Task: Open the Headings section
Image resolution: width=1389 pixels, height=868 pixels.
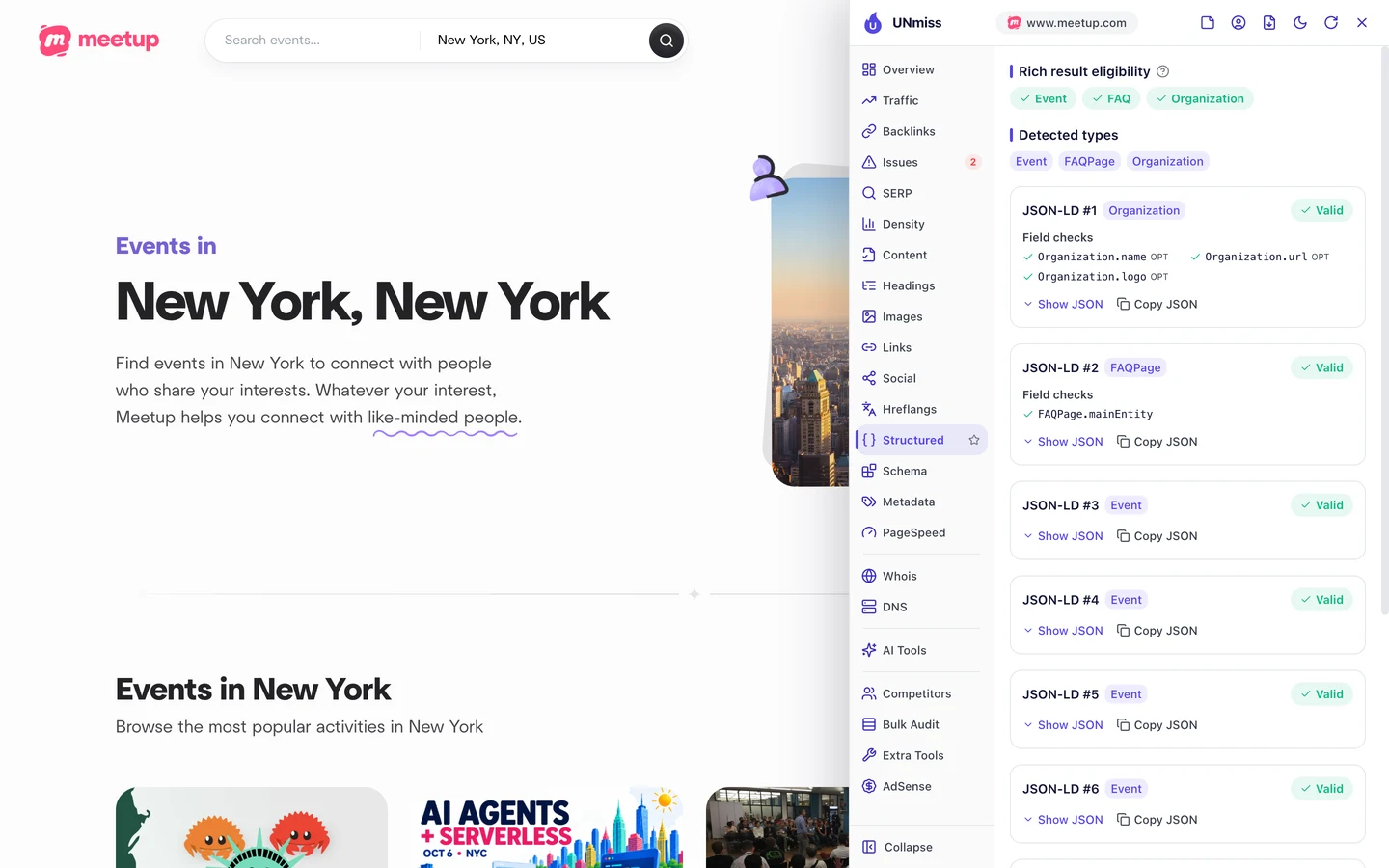Action: coord(921,285)
